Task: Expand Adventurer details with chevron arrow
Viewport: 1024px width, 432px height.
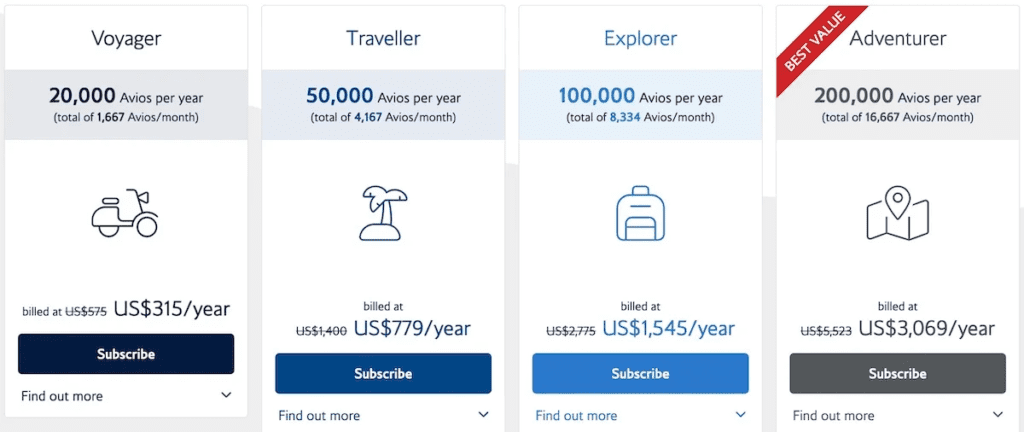Action: point(997,414)
